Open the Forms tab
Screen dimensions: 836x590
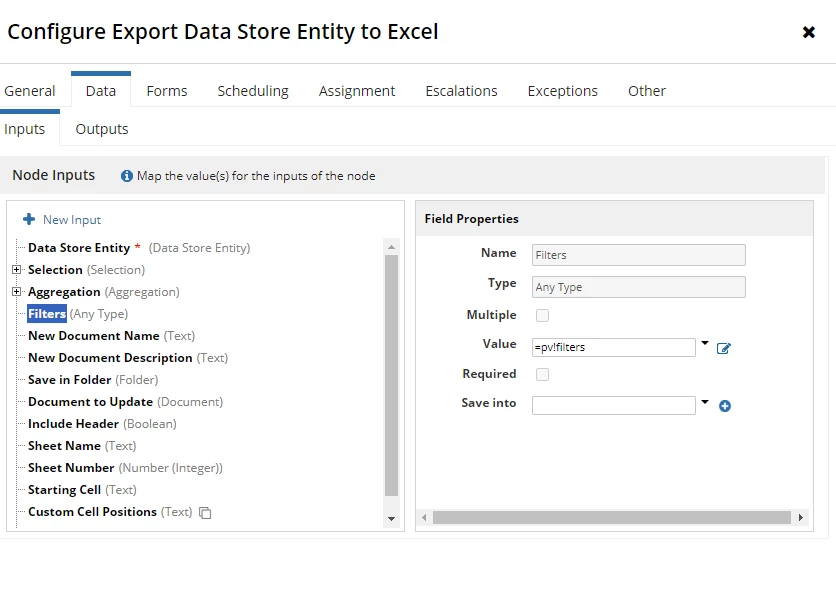click(x=167, y=91)
